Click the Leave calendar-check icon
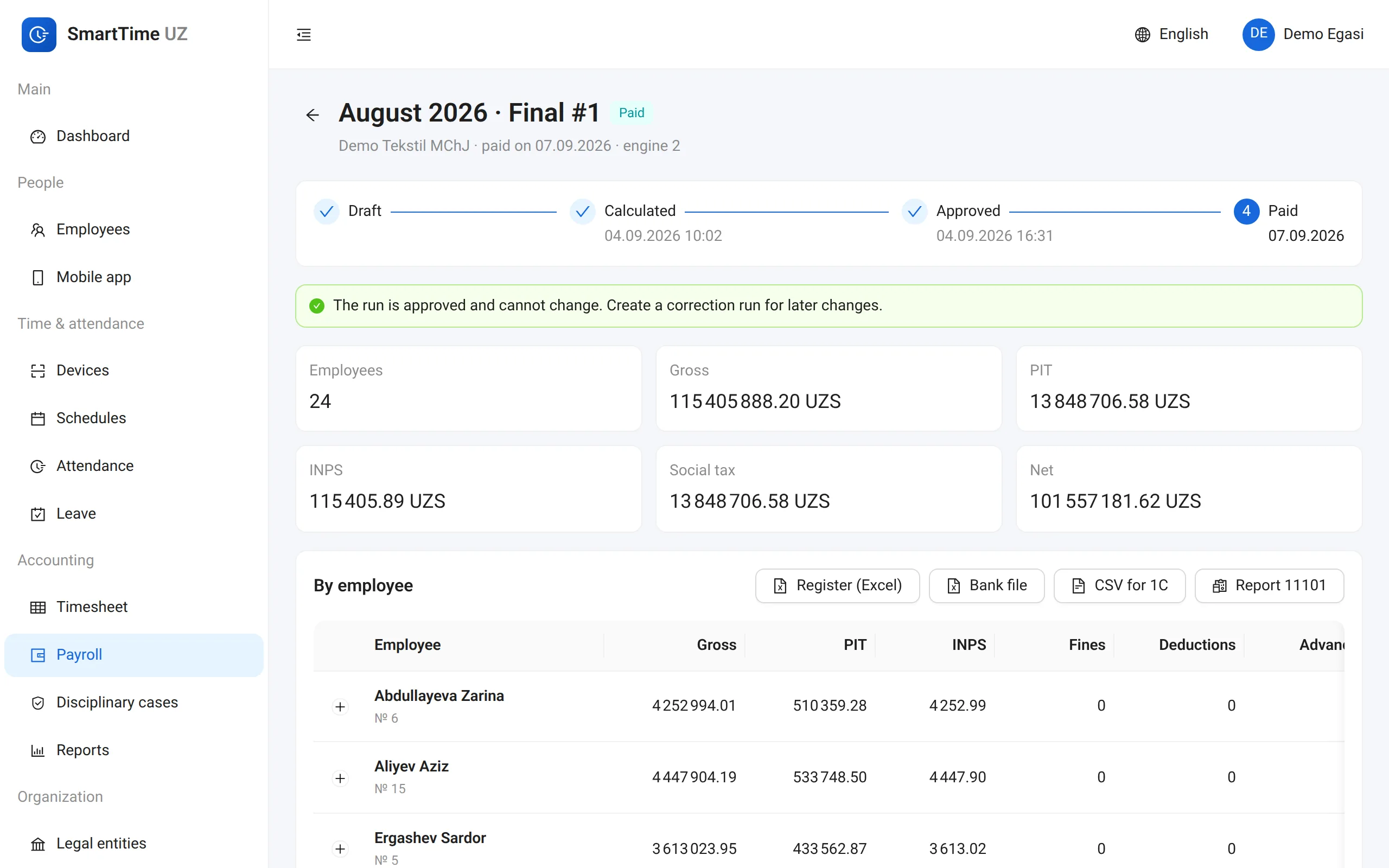1389x868 pixels. tap(38, 514)
